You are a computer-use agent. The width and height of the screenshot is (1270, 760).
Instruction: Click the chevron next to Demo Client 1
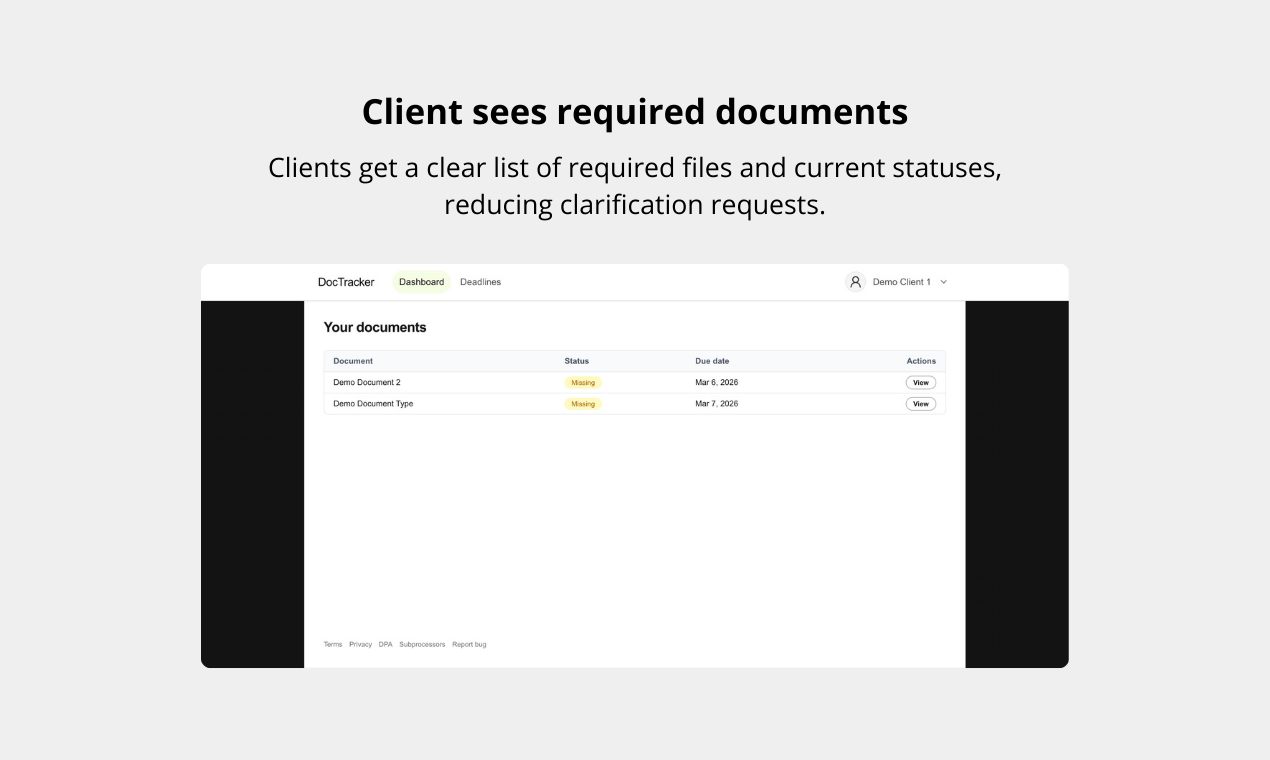(944, 282)
